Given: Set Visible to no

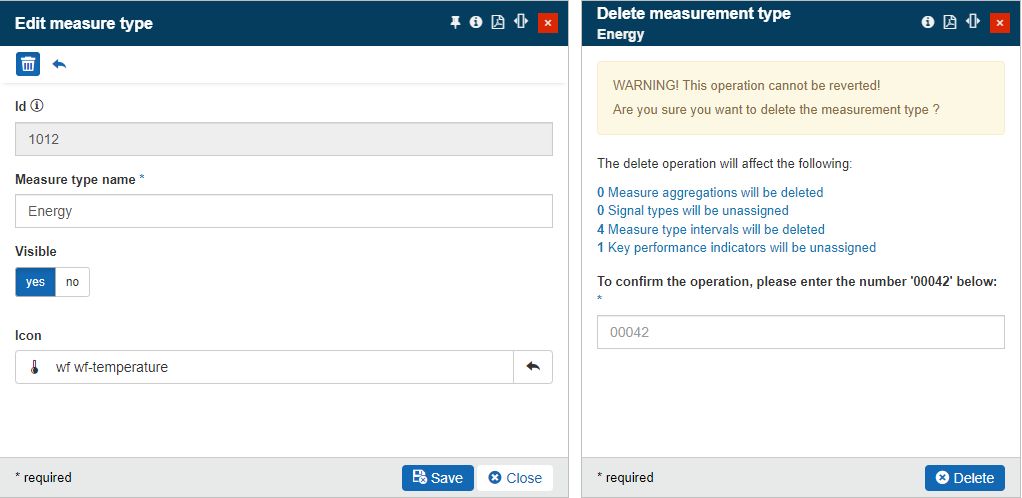Looking at the screenshot, I should point(72,282).
